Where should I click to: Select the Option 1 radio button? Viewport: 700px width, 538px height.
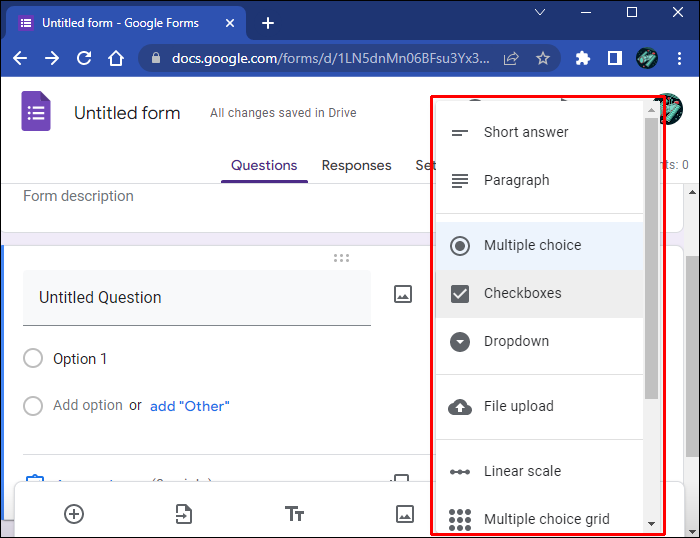pyautogui.click(x=33, y=359)
